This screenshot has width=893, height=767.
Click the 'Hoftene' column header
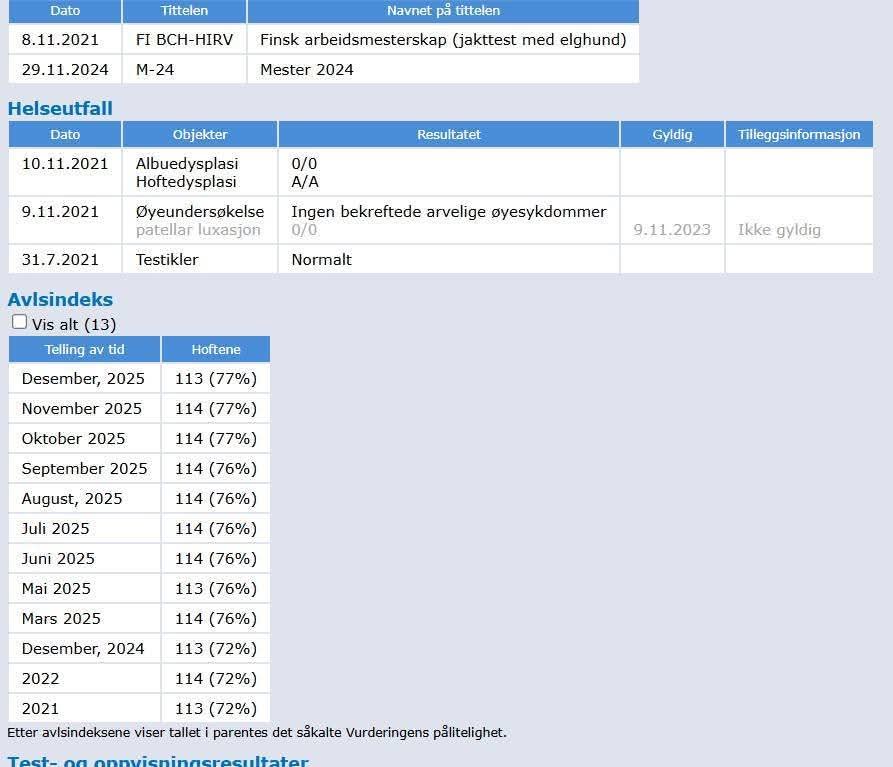(216, 350)
